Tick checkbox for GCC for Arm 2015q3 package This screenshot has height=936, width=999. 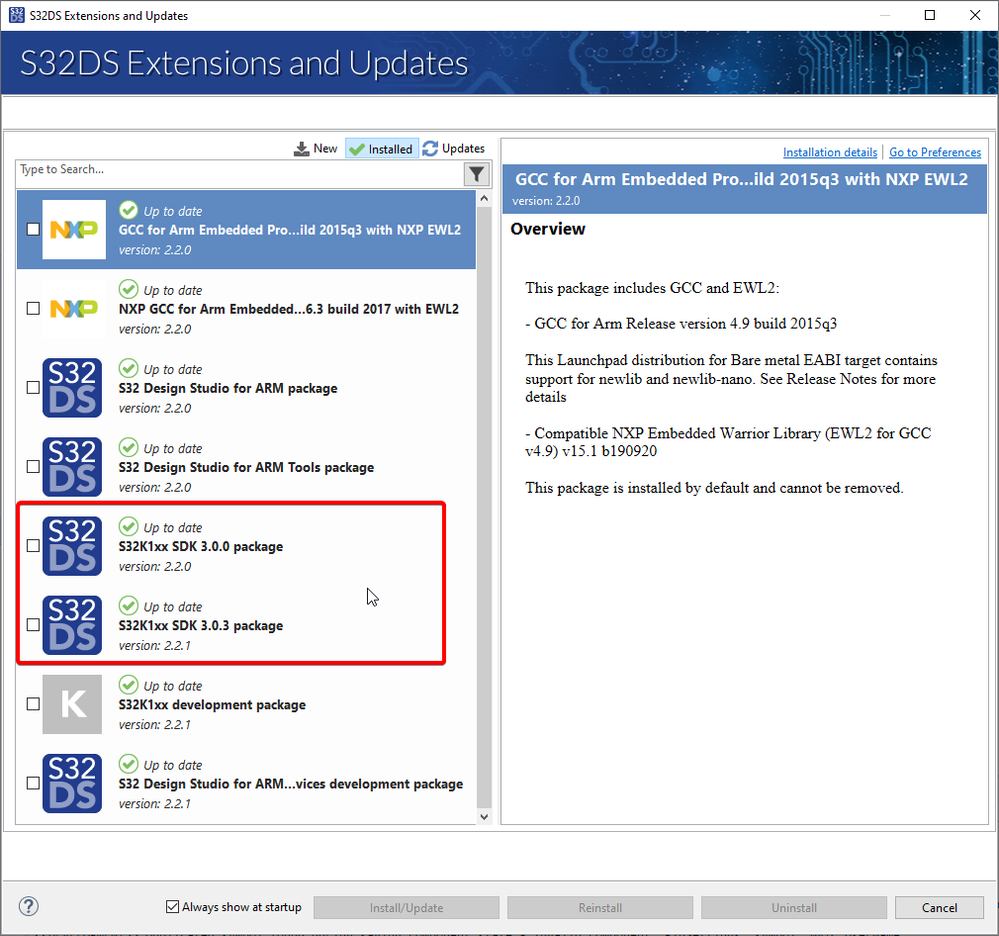point(33,229)
